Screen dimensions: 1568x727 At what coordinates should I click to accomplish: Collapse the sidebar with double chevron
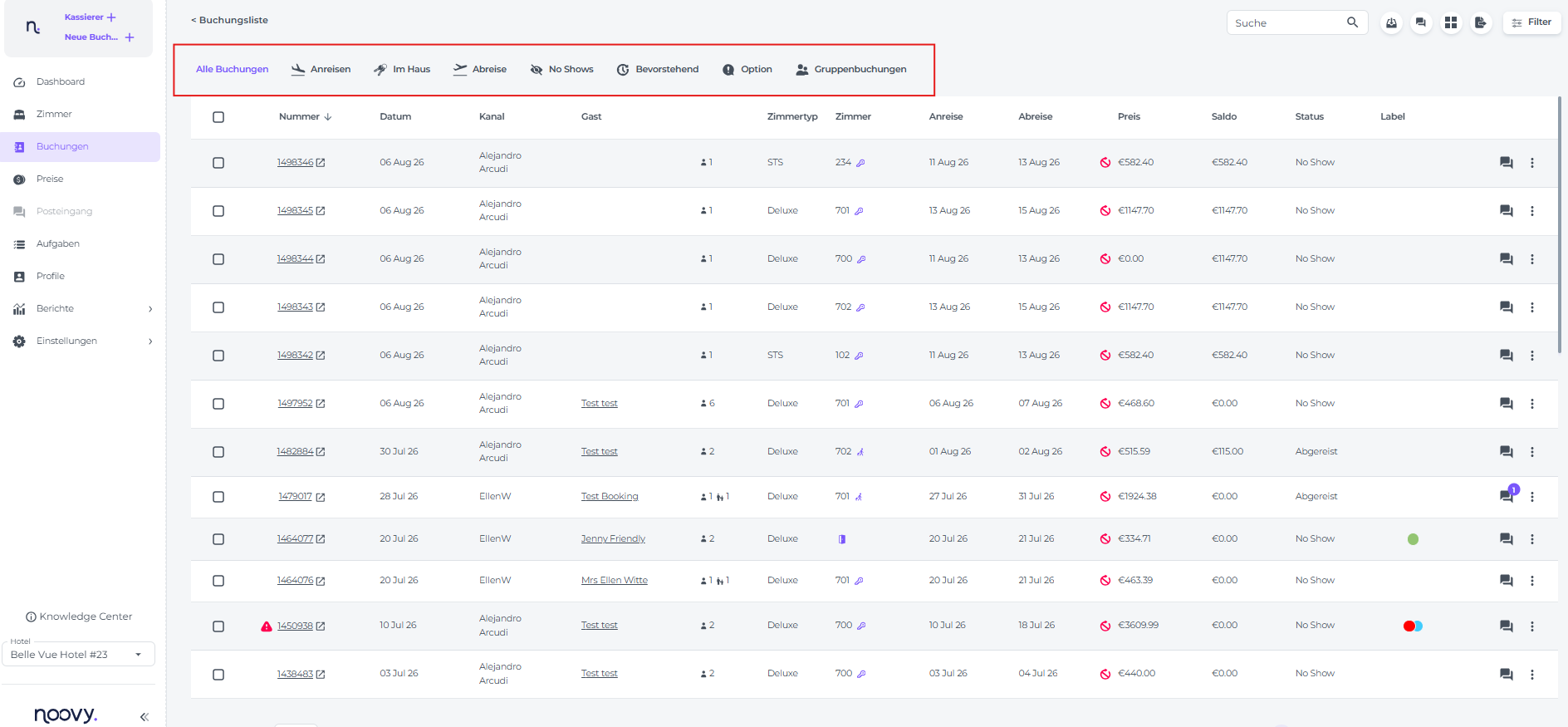[145, 716]
